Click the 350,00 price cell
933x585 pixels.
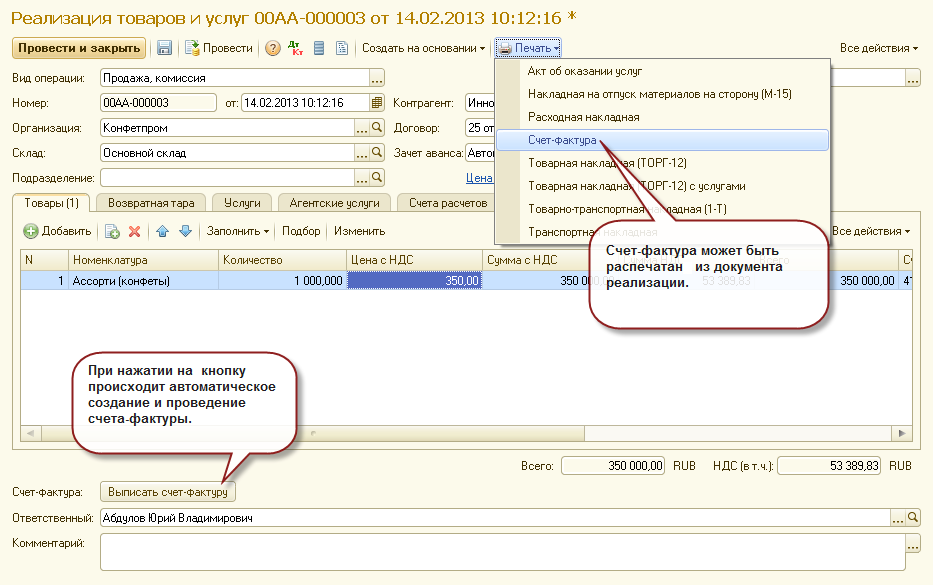click(x=414, y=281)
